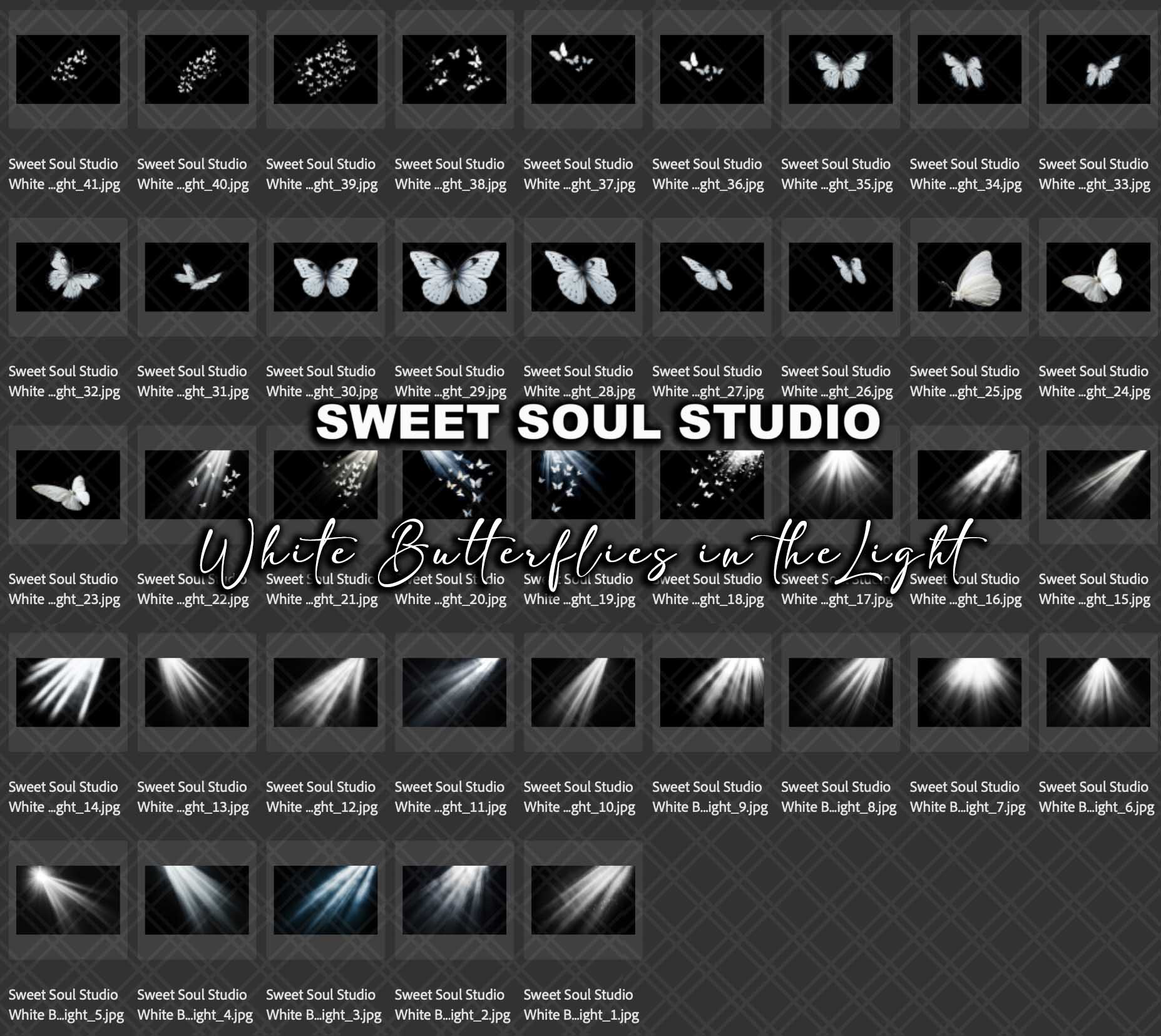Screen dimensions: 1161x1036
Task: Select the large butterfly thumbnail White ...ght_35.jpg
Action: coord(841,69)
